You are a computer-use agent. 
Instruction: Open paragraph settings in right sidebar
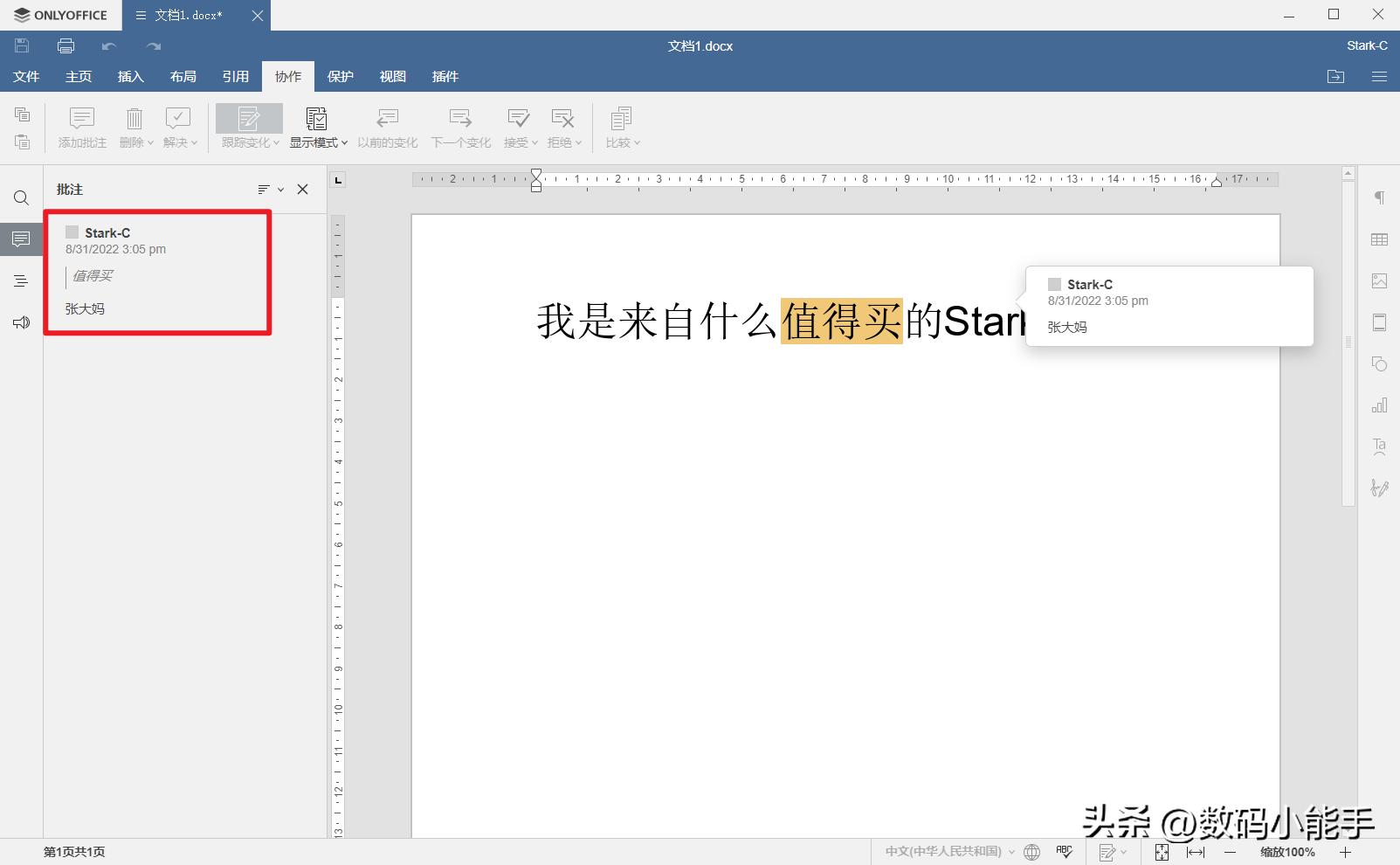click(1379, 197)
